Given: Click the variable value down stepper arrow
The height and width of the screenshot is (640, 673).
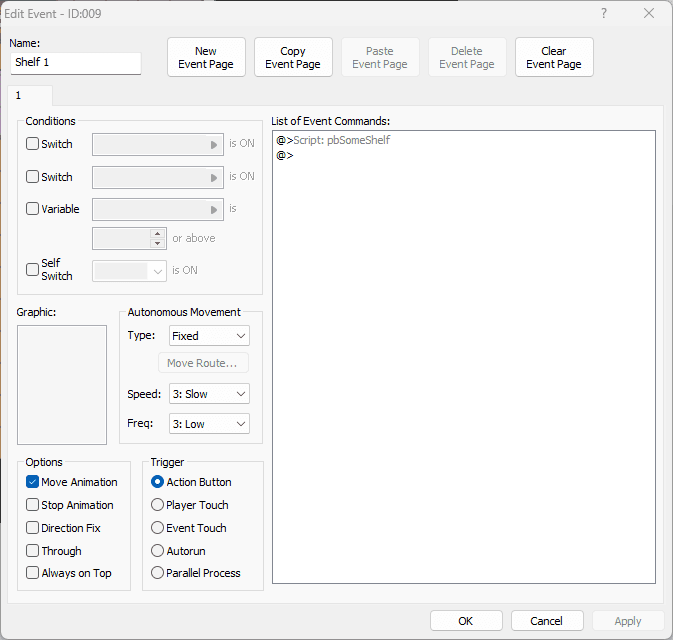Looking at the screenshot, I should click(158, 243).
